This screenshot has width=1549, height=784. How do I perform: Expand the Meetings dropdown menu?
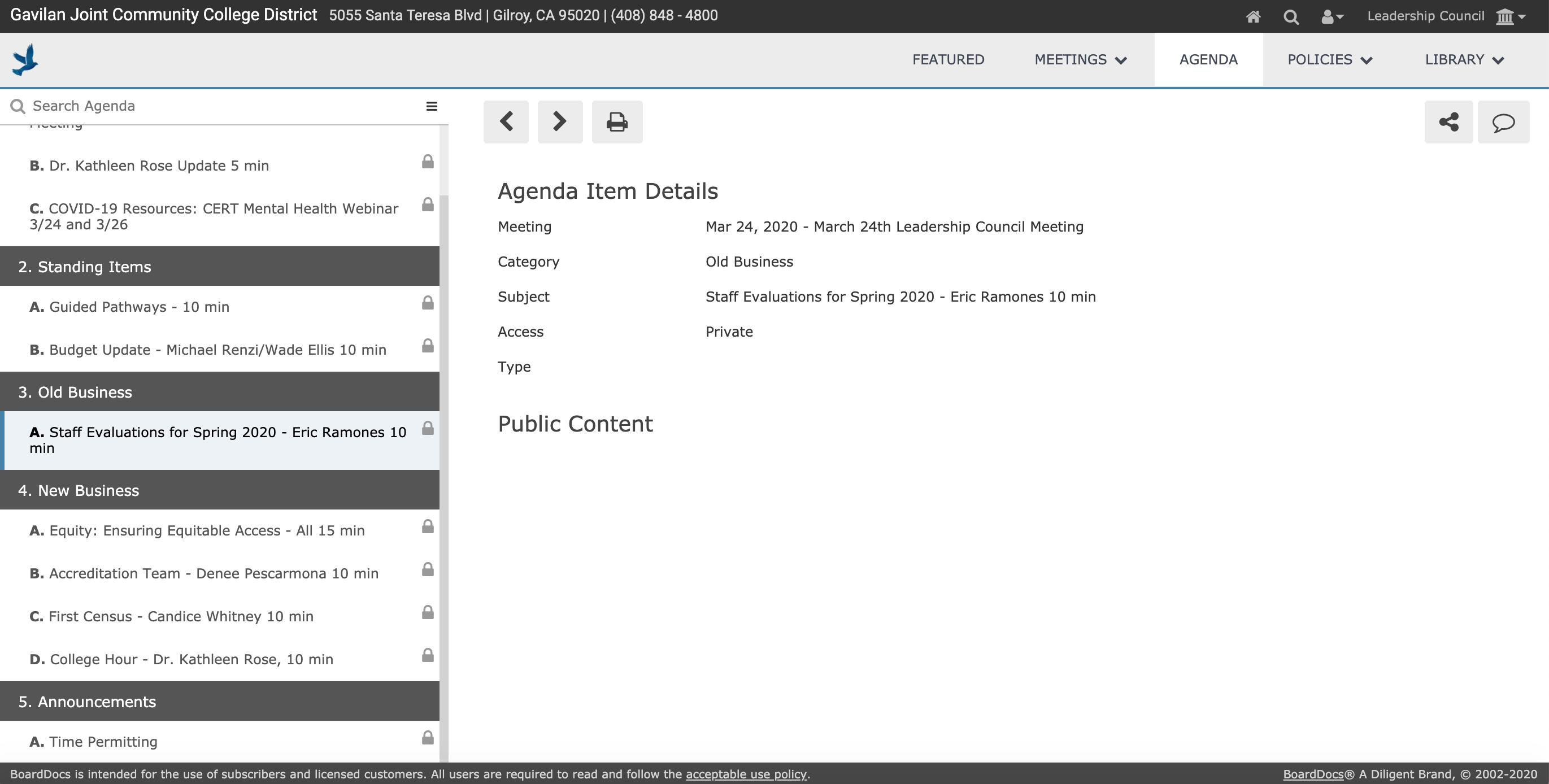click(x=1080, y=59)
